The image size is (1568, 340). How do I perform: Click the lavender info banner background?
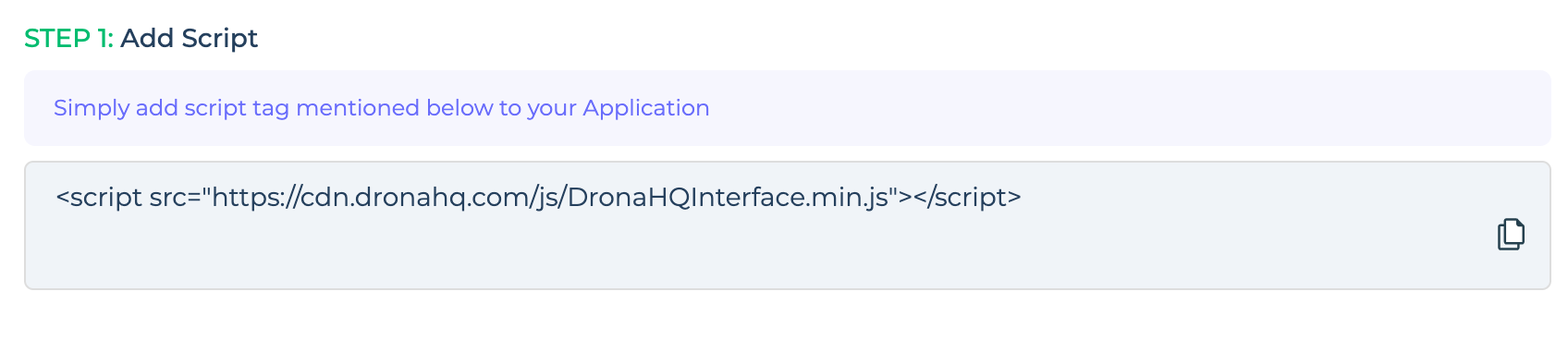[1109, 108]
